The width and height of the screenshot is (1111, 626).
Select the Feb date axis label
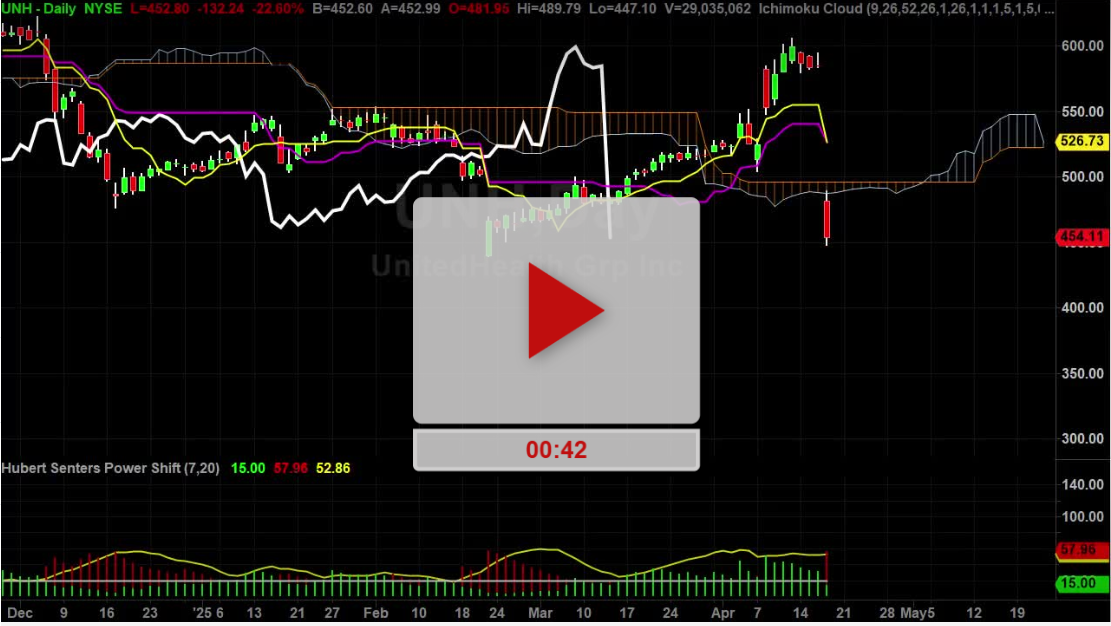pos(376,613)
